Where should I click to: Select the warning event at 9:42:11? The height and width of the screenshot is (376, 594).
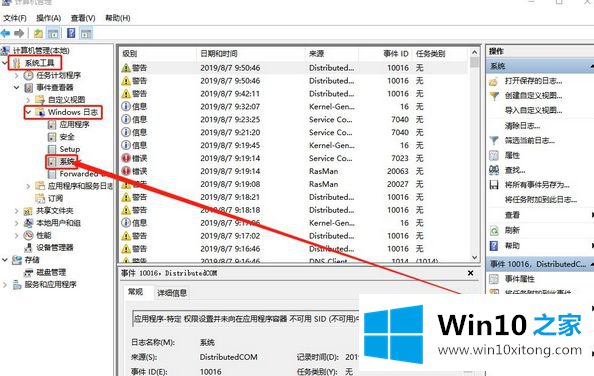pyautogui.click(x=294, y=94)
